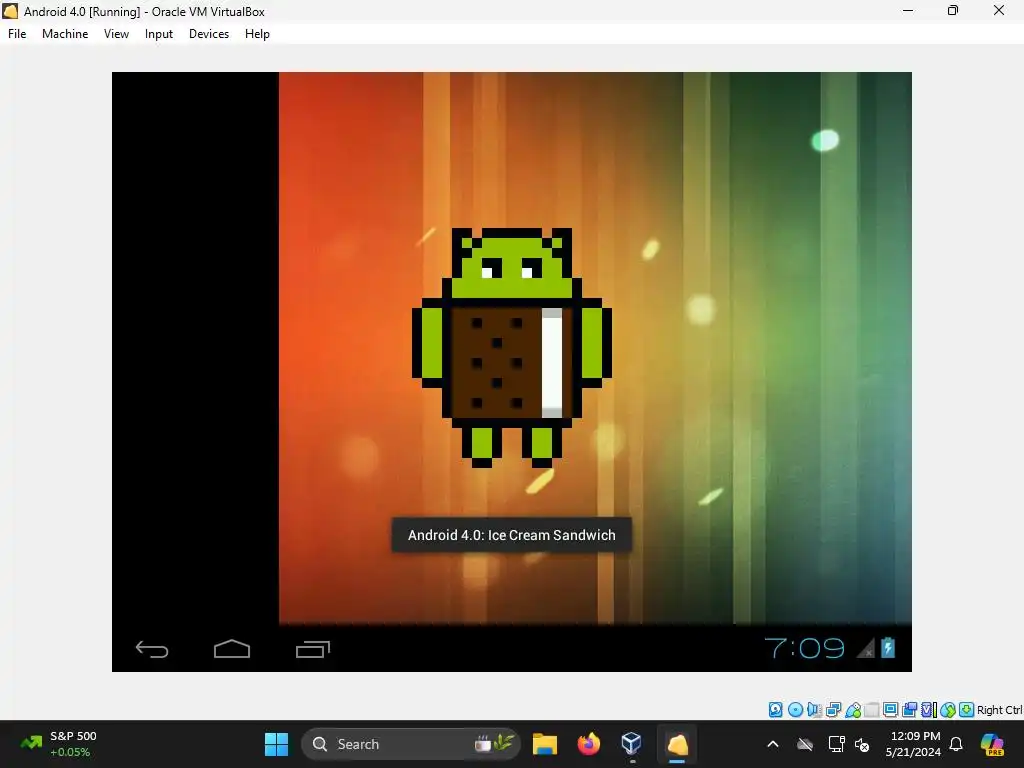
Task: Tap the Android recent apps button
Action: 313,648
